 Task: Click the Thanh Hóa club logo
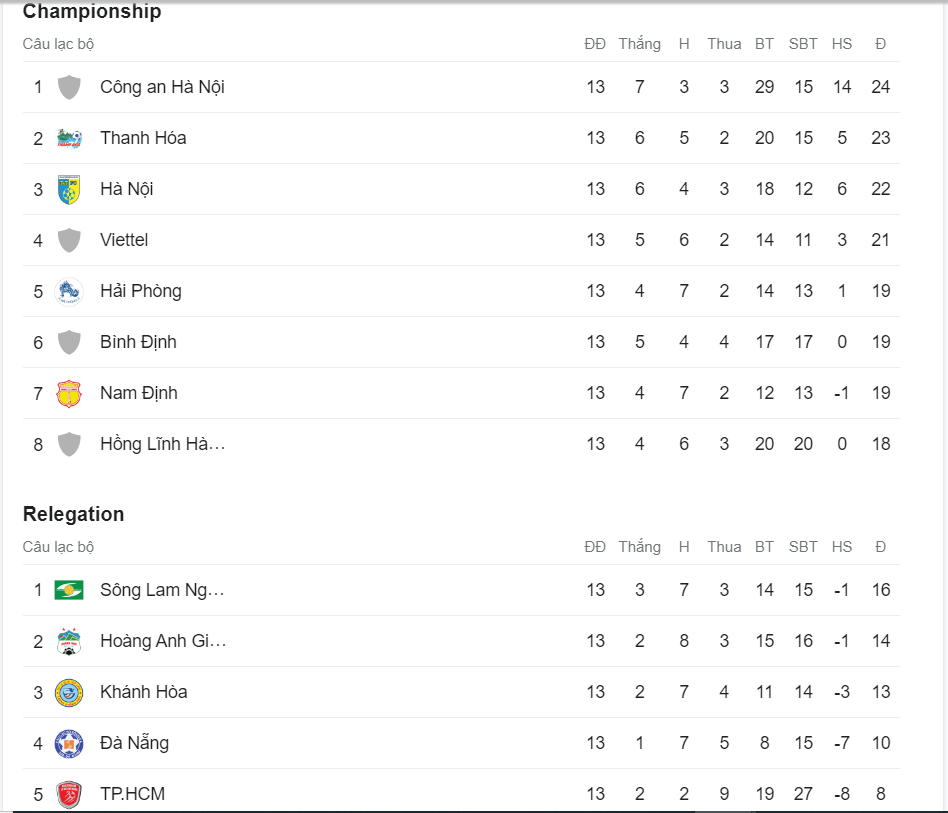(x=69, y=138)
